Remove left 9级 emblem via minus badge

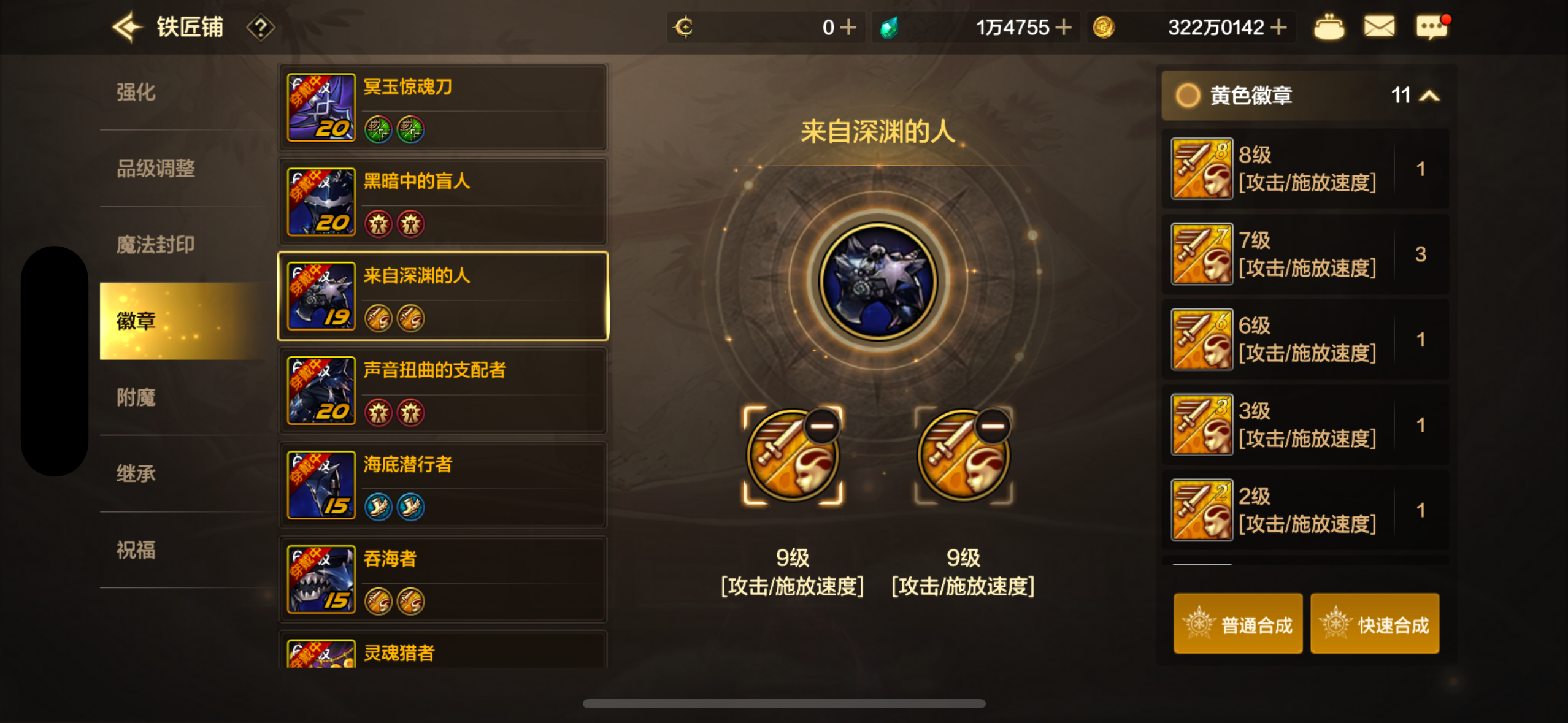pyautogui.click(x=822, y=426)
